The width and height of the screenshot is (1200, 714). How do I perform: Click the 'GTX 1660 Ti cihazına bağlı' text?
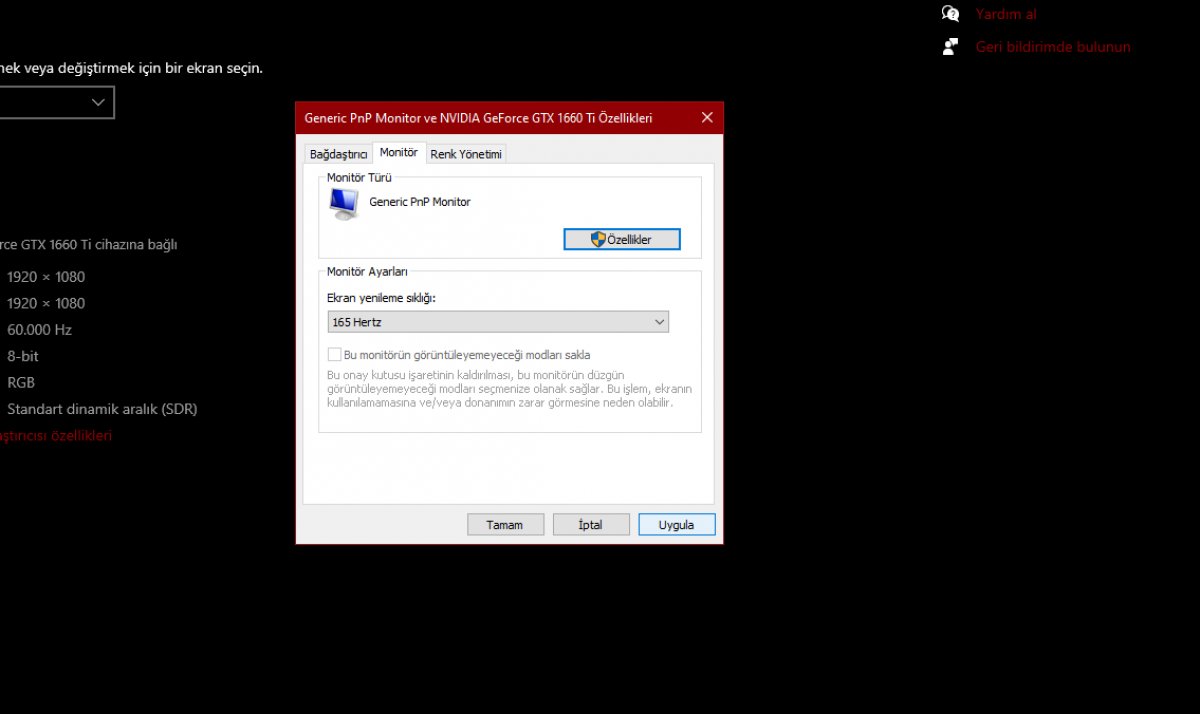click(97, 244)
